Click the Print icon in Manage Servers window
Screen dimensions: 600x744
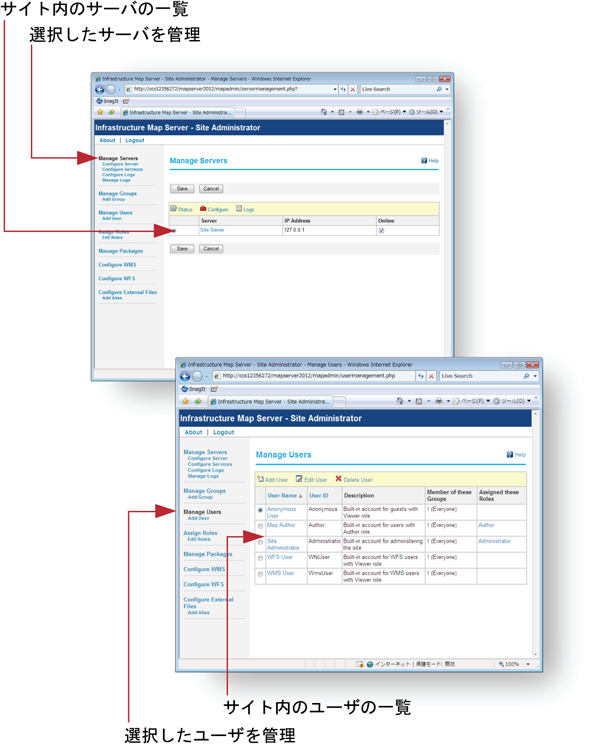point(360,112)
